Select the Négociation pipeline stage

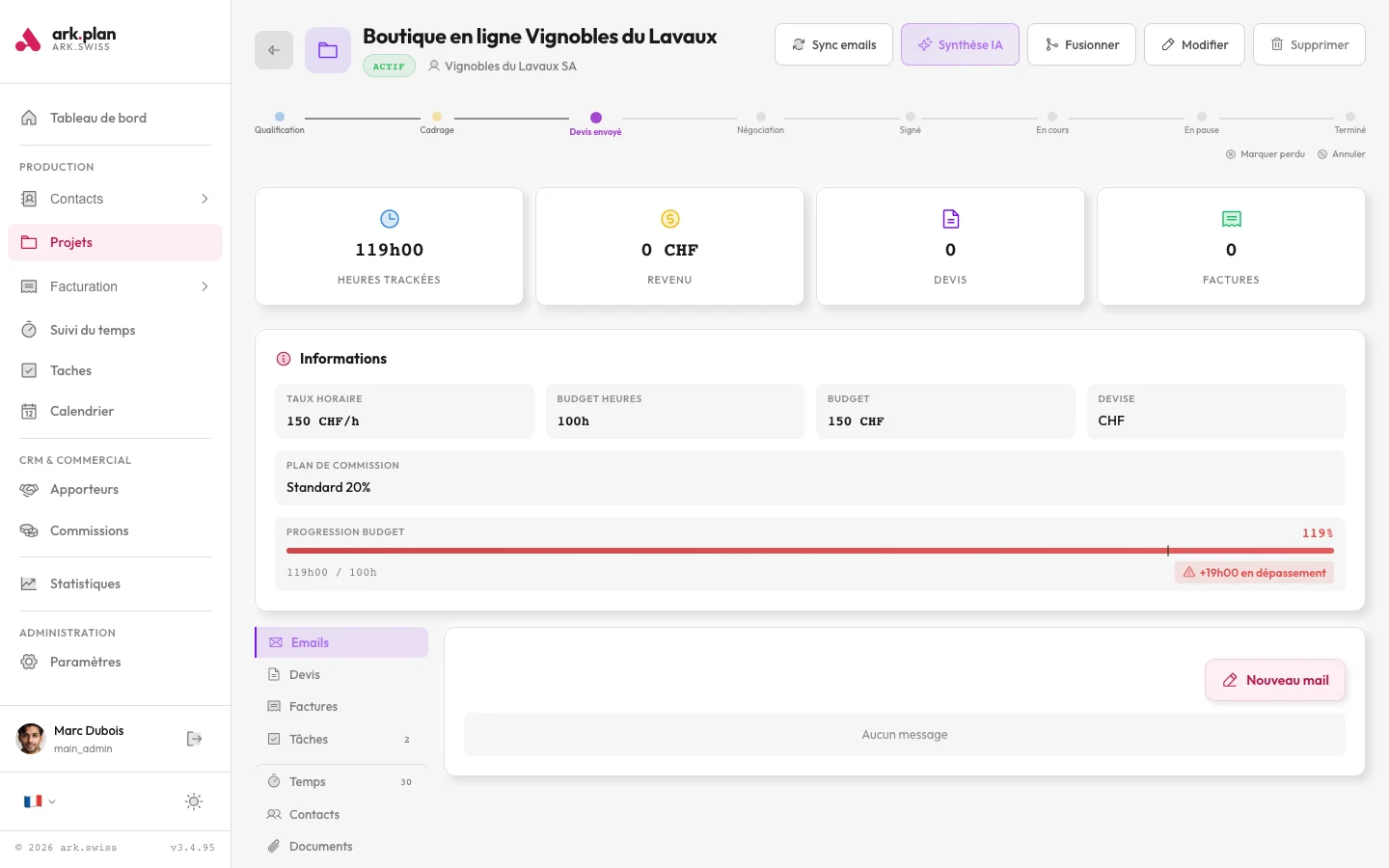761,118
